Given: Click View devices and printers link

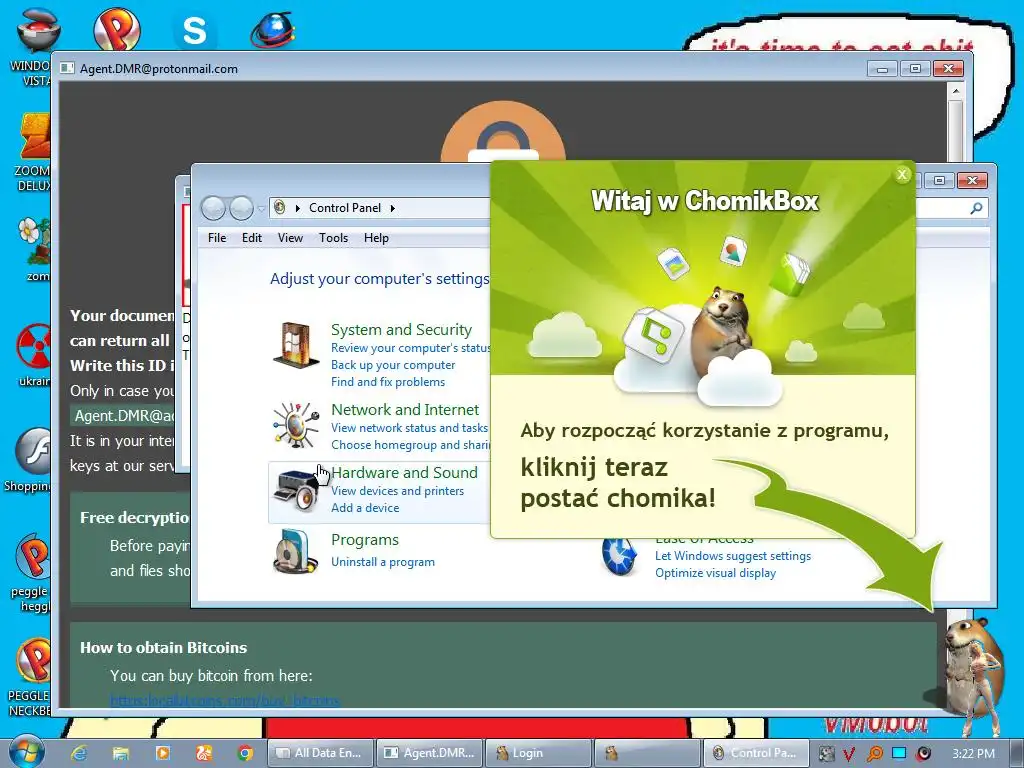Looking at the screenshot, I should pyautogui.click(x=397, y=490).
